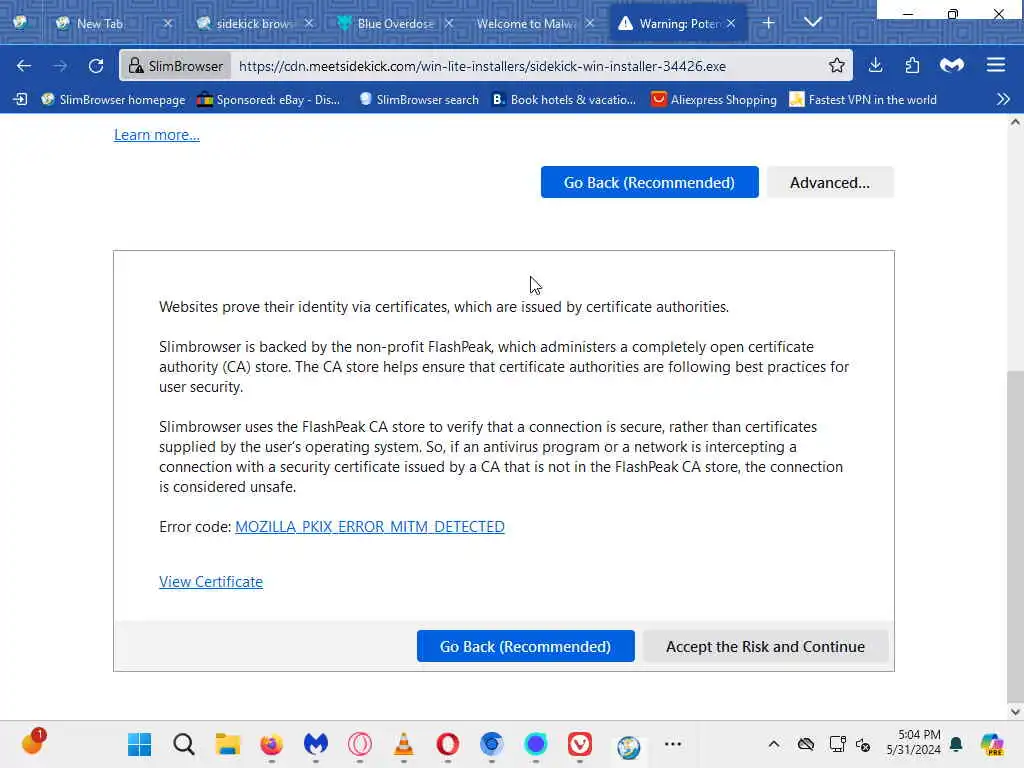Open the clock showing 5:04 PM
The image size is (1024, 768).
click(x=913, y=742)
